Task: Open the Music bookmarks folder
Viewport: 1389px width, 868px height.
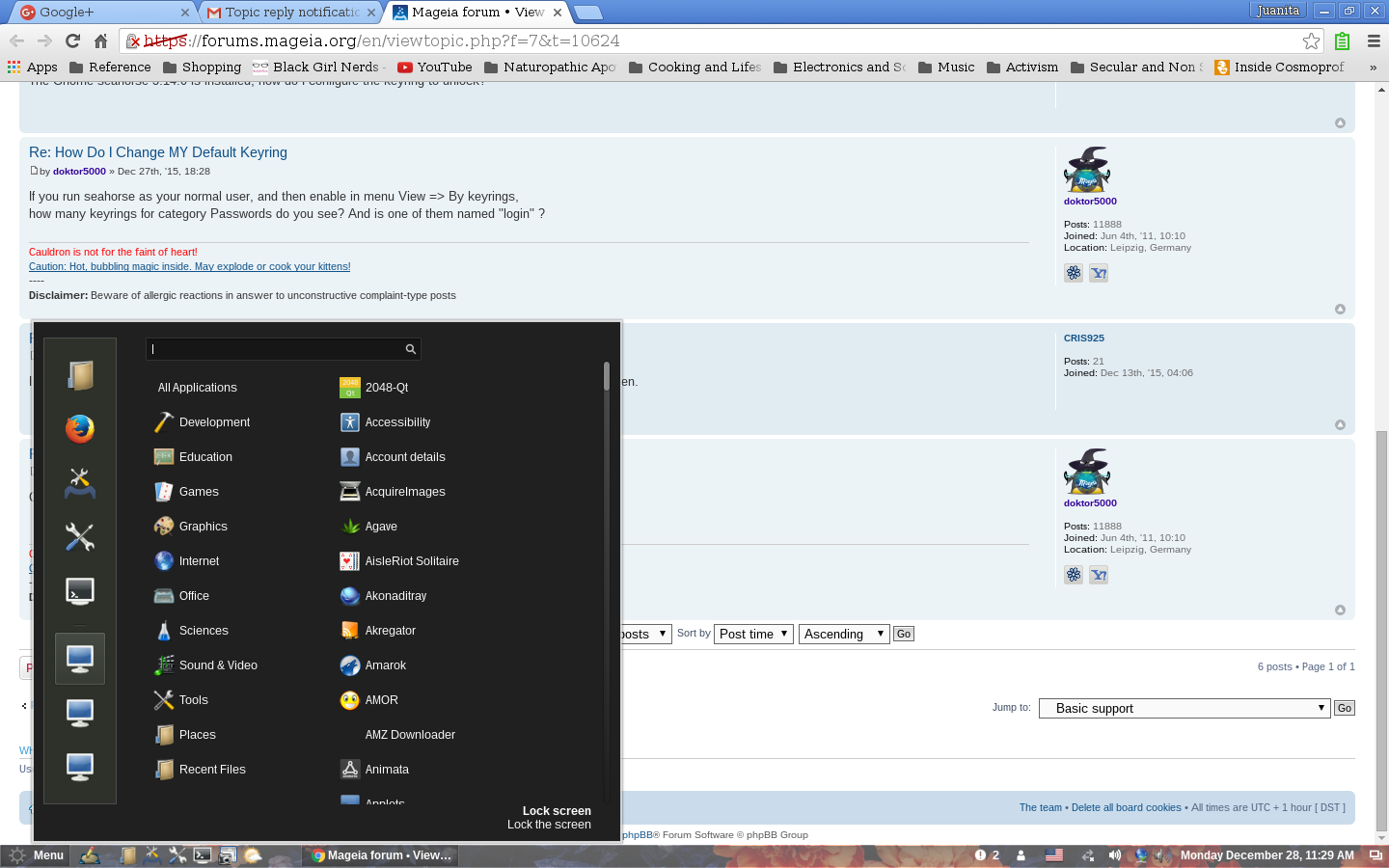Action: click(946, 68)
